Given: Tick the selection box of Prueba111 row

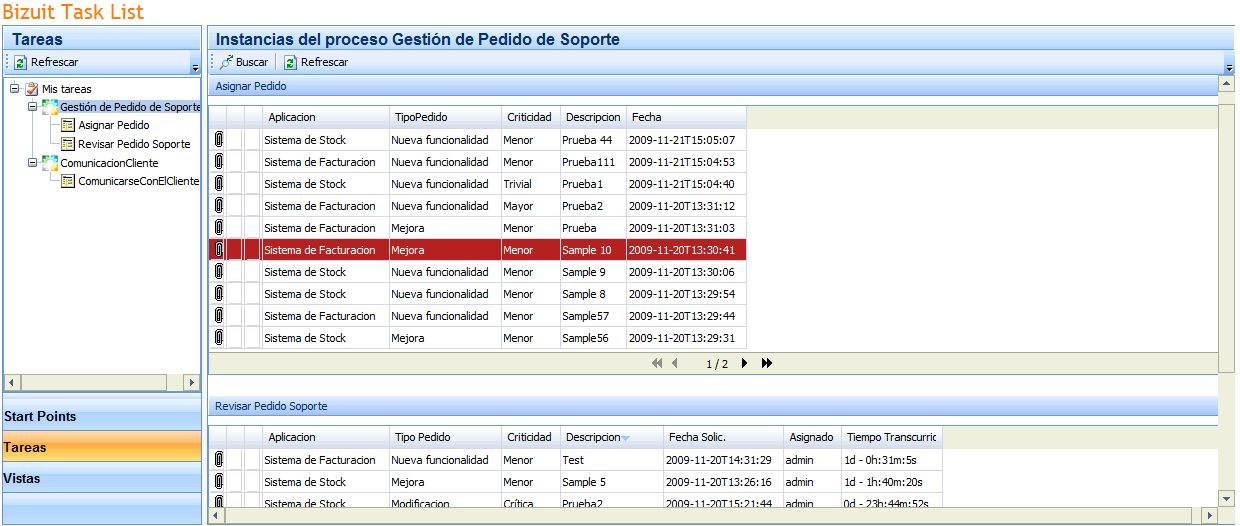Looking at the screenshot, I should point(236,162).
